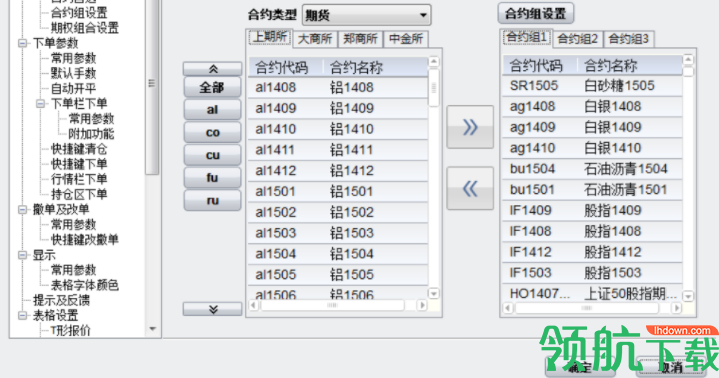Viewport: 719px width, 378px height.
Task: Select the 合约组3 tab
Action: click(x=629, y=39)
